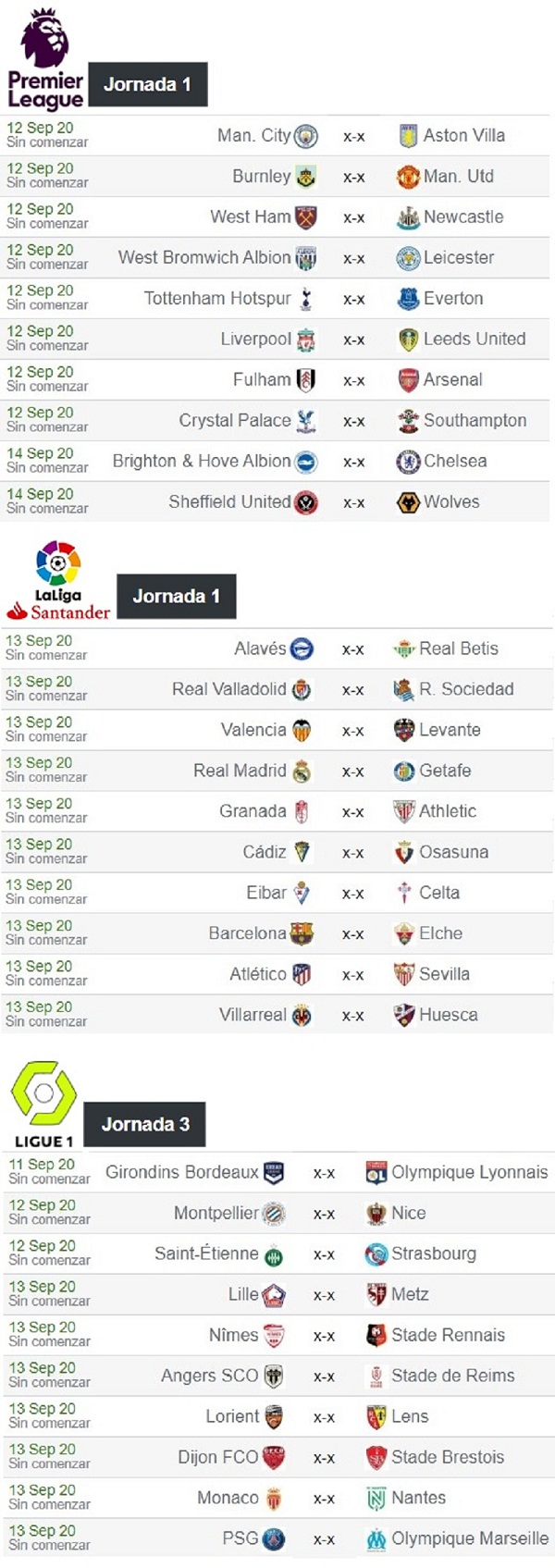Click the Real Madrid crest
Screen dimensions: 555x1568
point(302,772)
